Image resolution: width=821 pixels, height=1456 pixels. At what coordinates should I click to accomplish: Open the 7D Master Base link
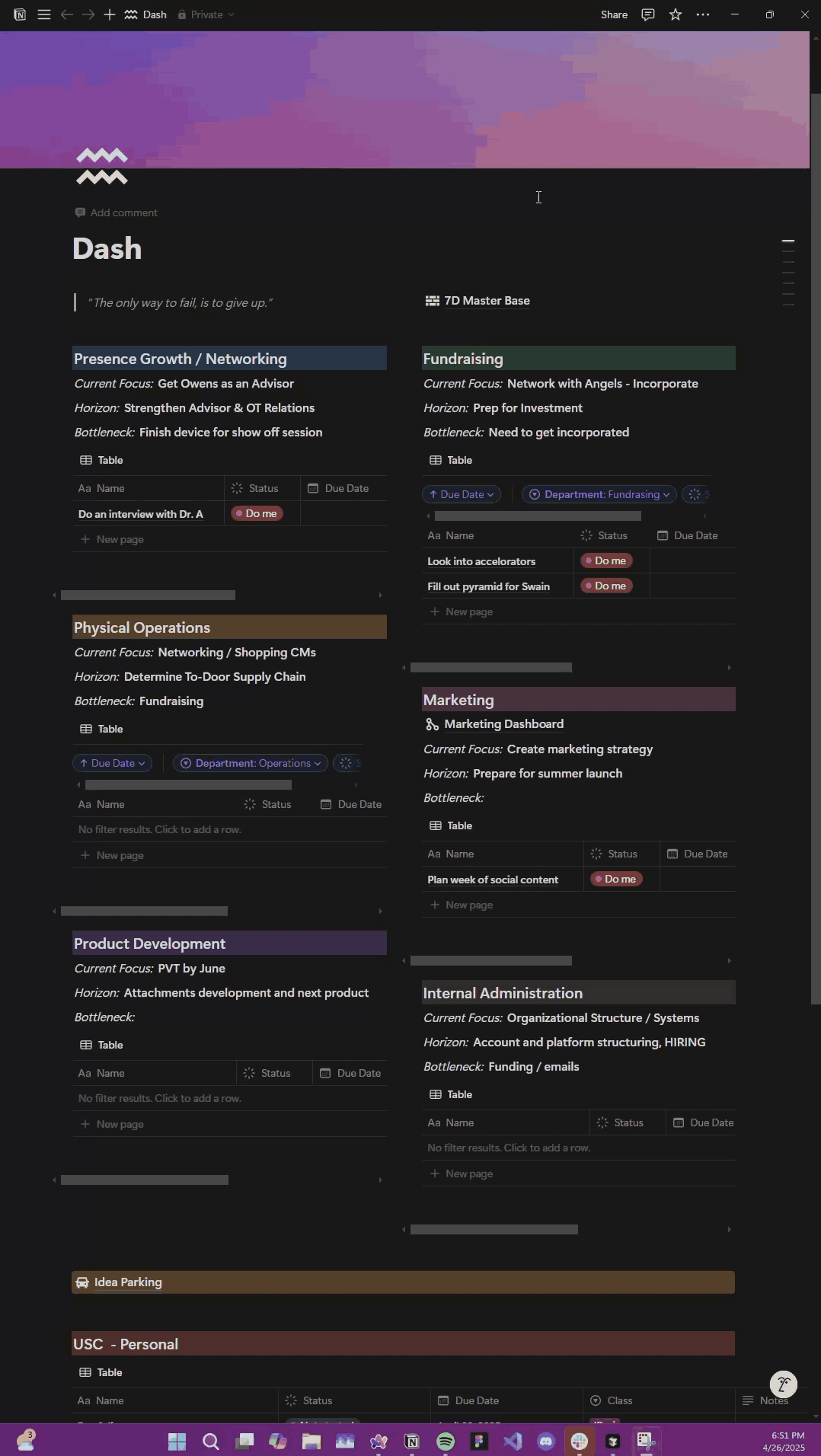487,301
